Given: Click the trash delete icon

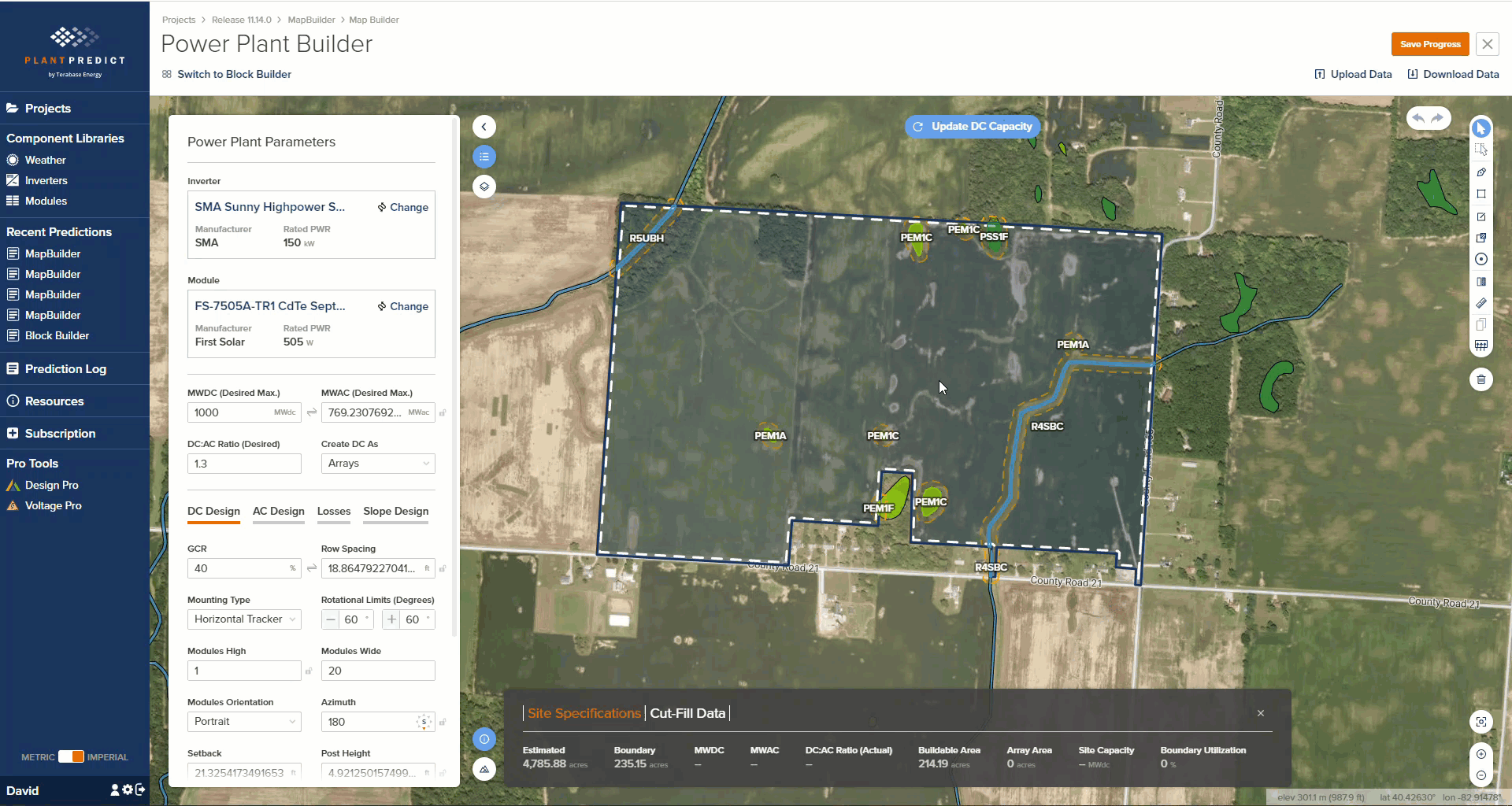Looking at the screenshot, I should coord(1481,379).
